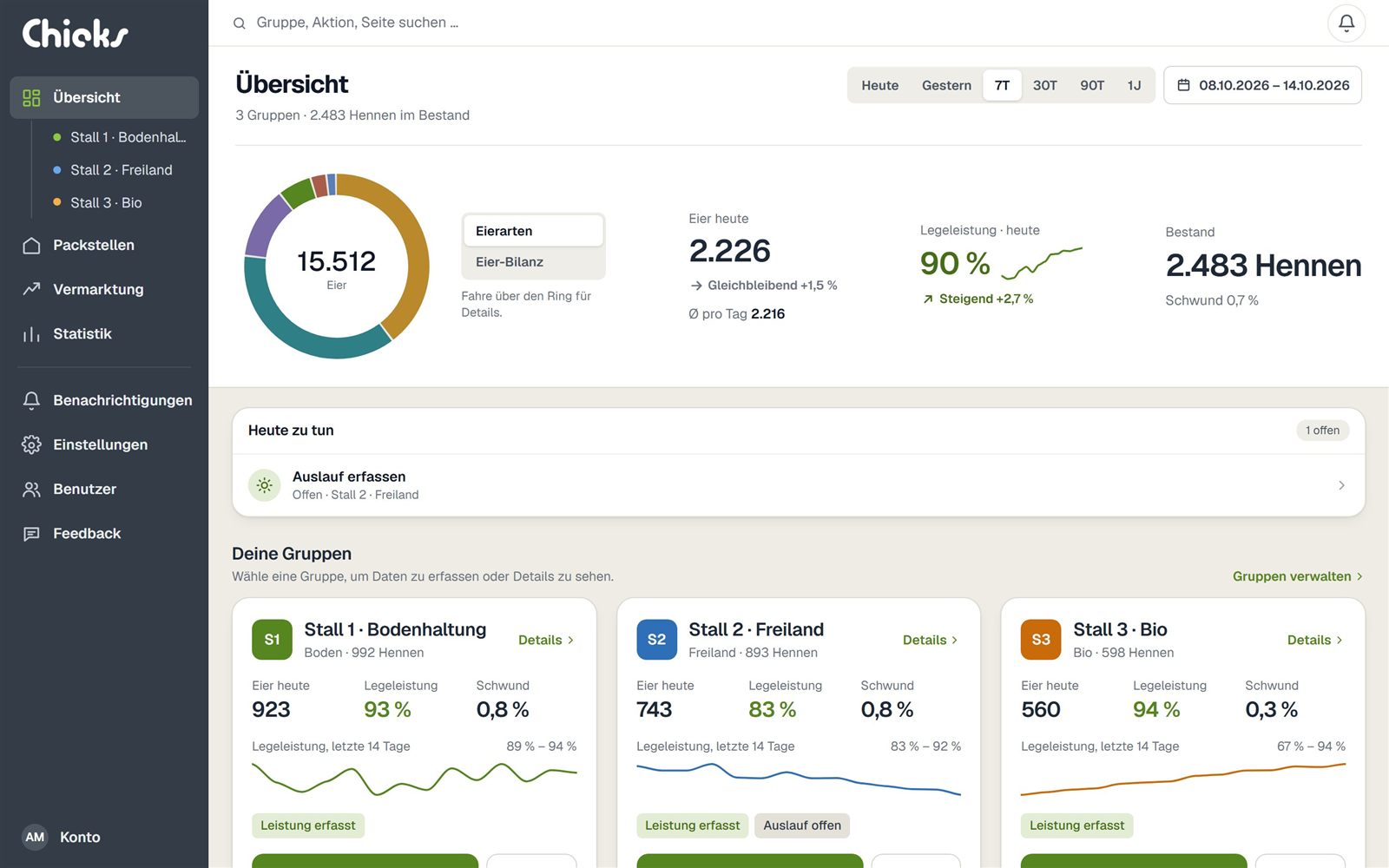
Task: Click the Statistik bar chart icon
Action: (31, 334)
